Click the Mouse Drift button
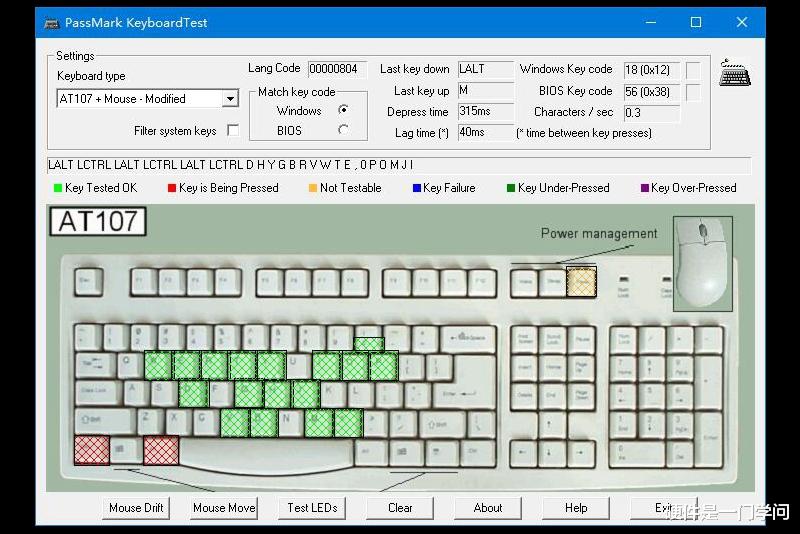800x534 pixels. click(x=136, y=508)
